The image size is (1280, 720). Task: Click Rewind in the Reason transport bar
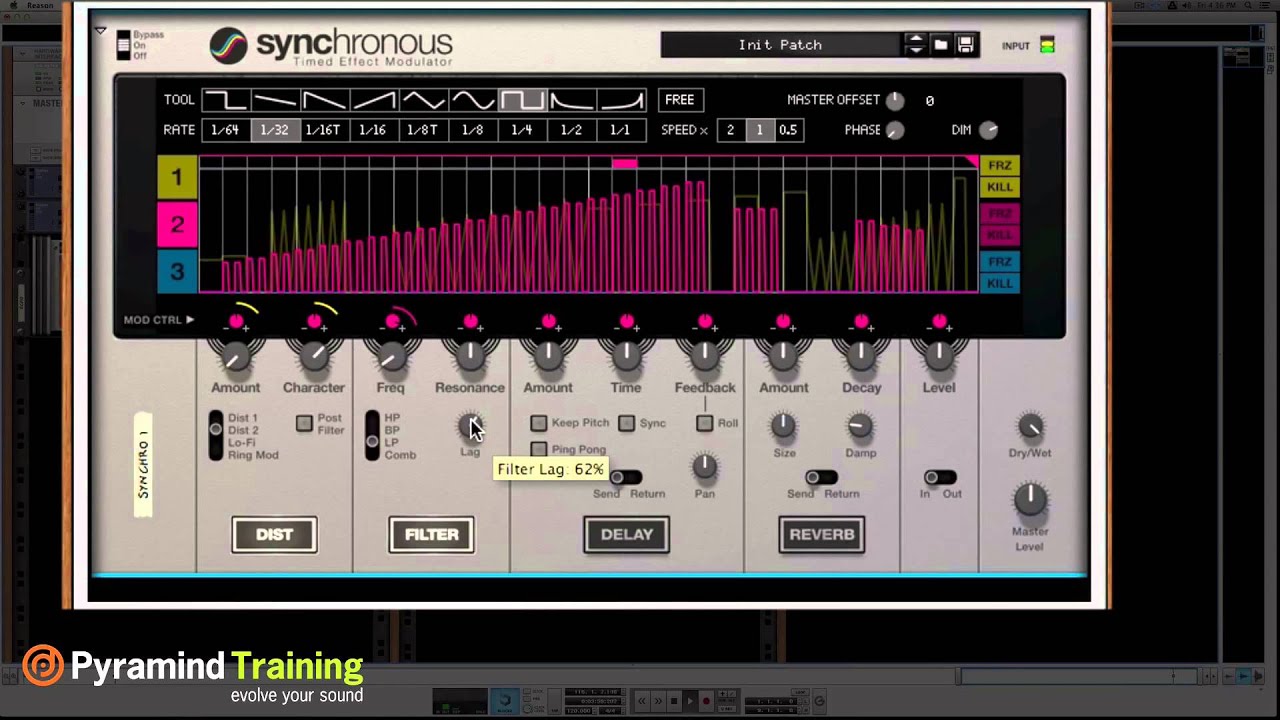click(x=642, y=701)
